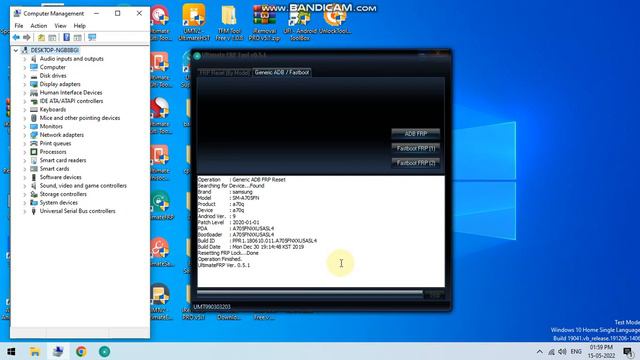Open File menu in Computer Management

tap(19, 26)
